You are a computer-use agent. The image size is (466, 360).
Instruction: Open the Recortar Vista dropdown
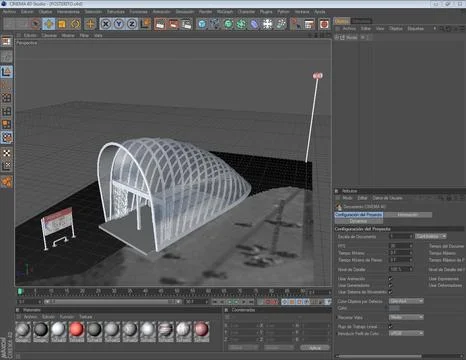coord(406,317)
